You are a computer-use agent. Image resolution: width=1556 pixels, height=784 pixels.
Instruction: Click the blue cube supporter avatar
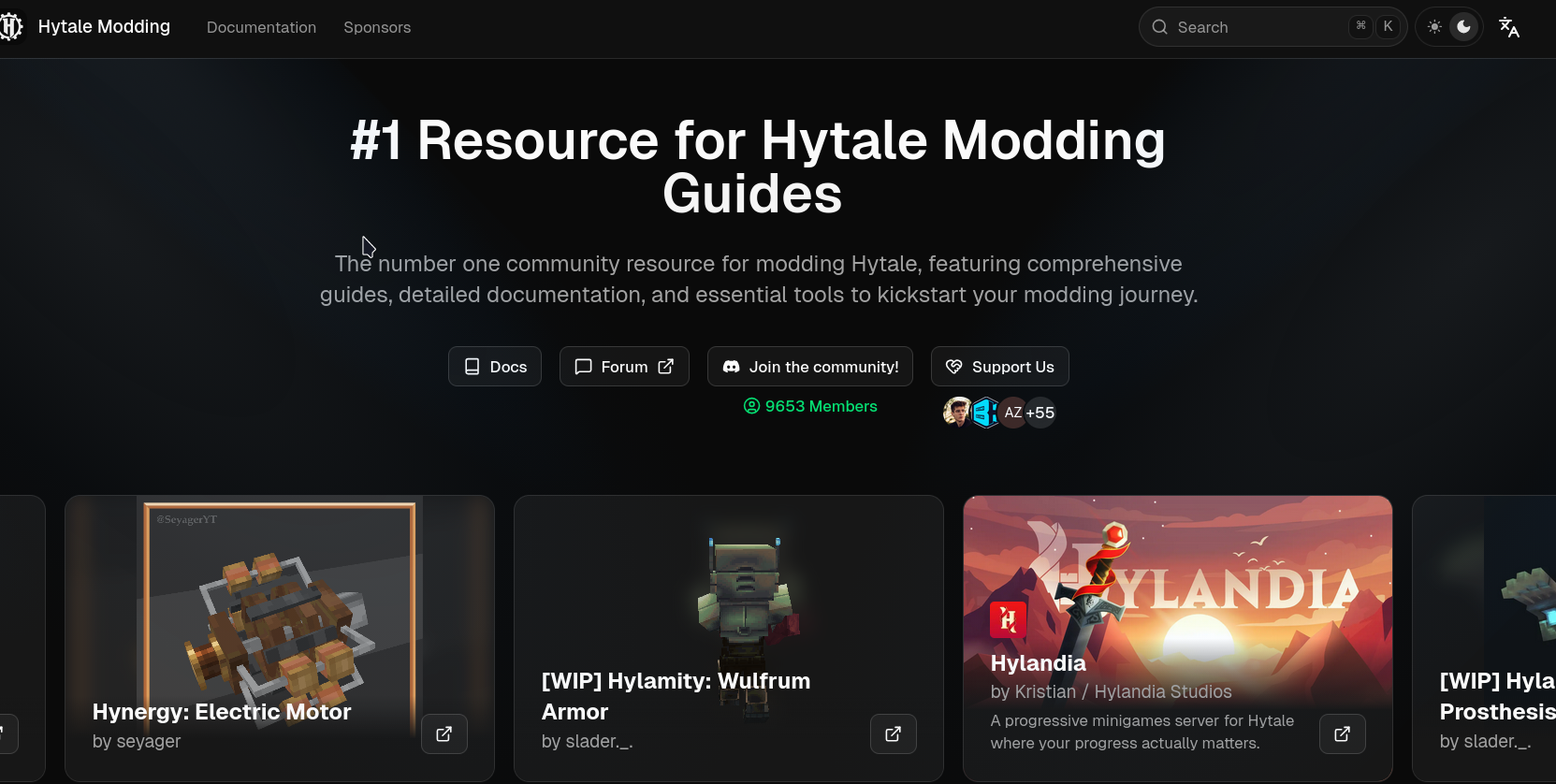pyautogui.click(x=984, y=412)
